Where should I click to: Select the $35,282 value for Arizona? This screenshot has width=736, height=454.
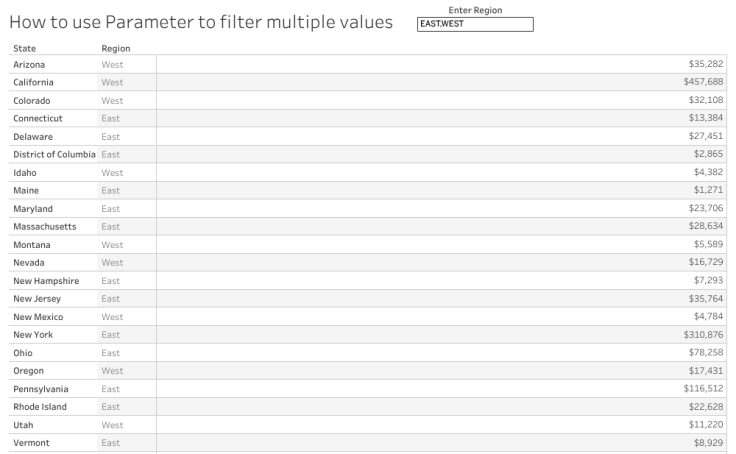click(705, 64)
